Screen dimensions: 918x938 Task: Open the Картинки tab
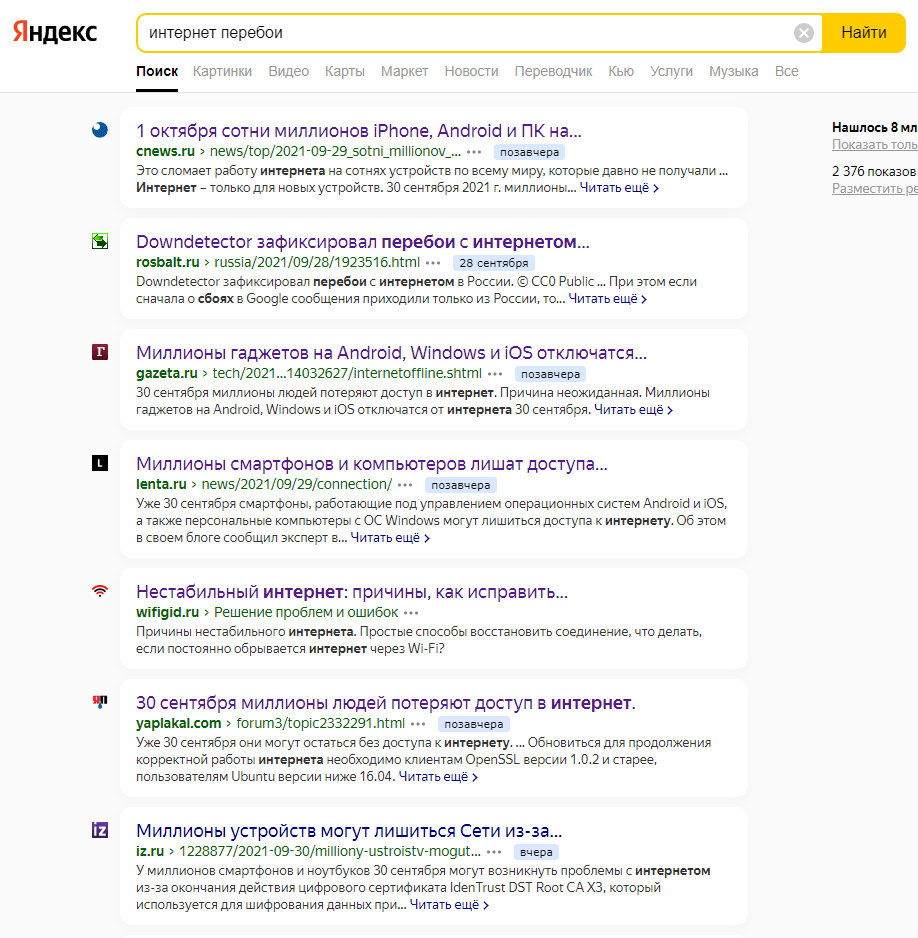click(x=222, y=71)
